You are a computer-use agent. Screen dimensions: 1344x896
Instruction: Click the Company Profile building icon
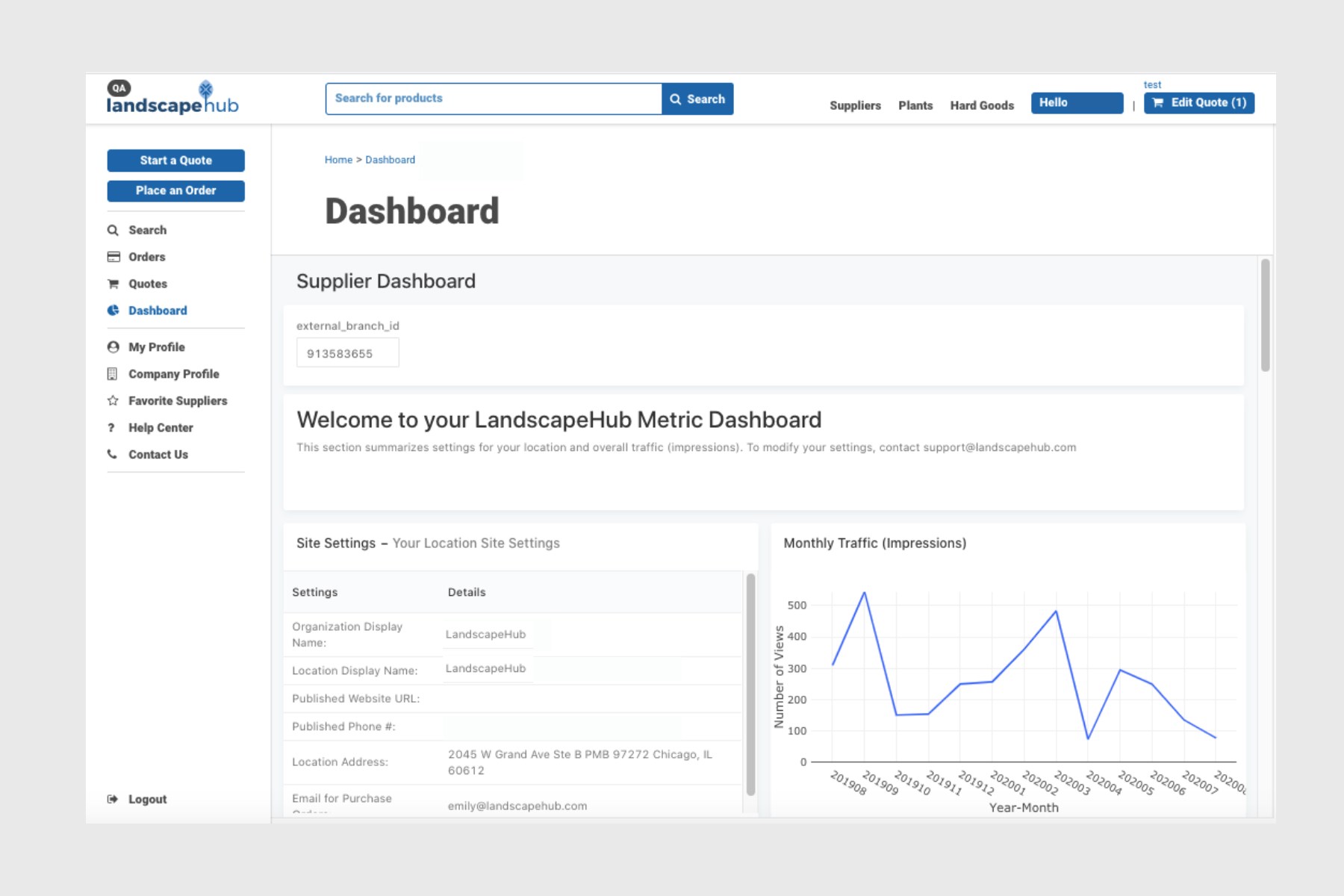(x=113, y=374)
